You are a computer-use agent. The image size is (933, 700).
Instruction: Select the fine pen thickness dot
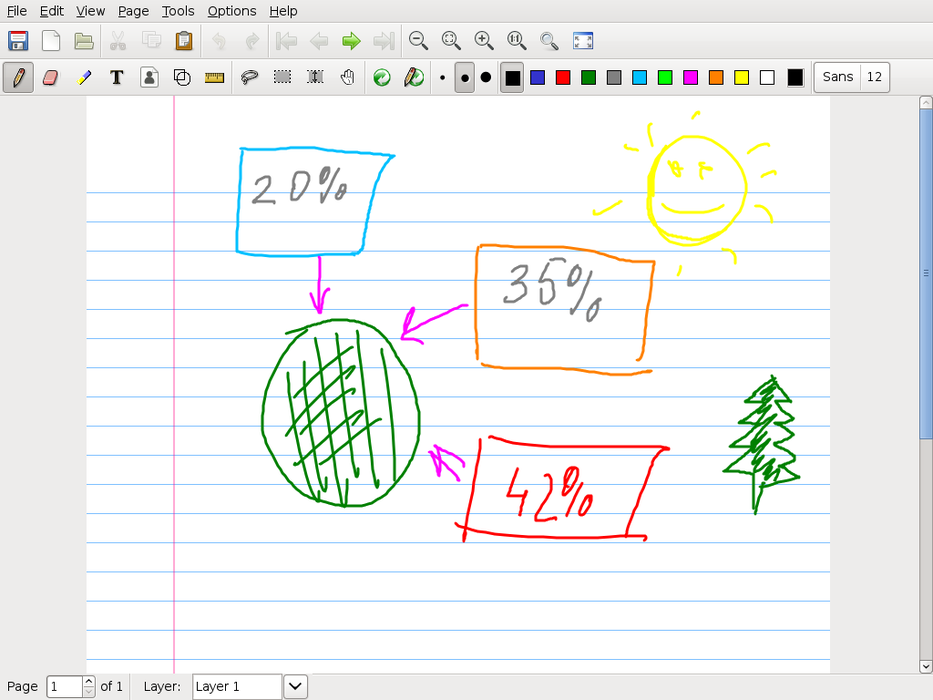click(442, 78)
